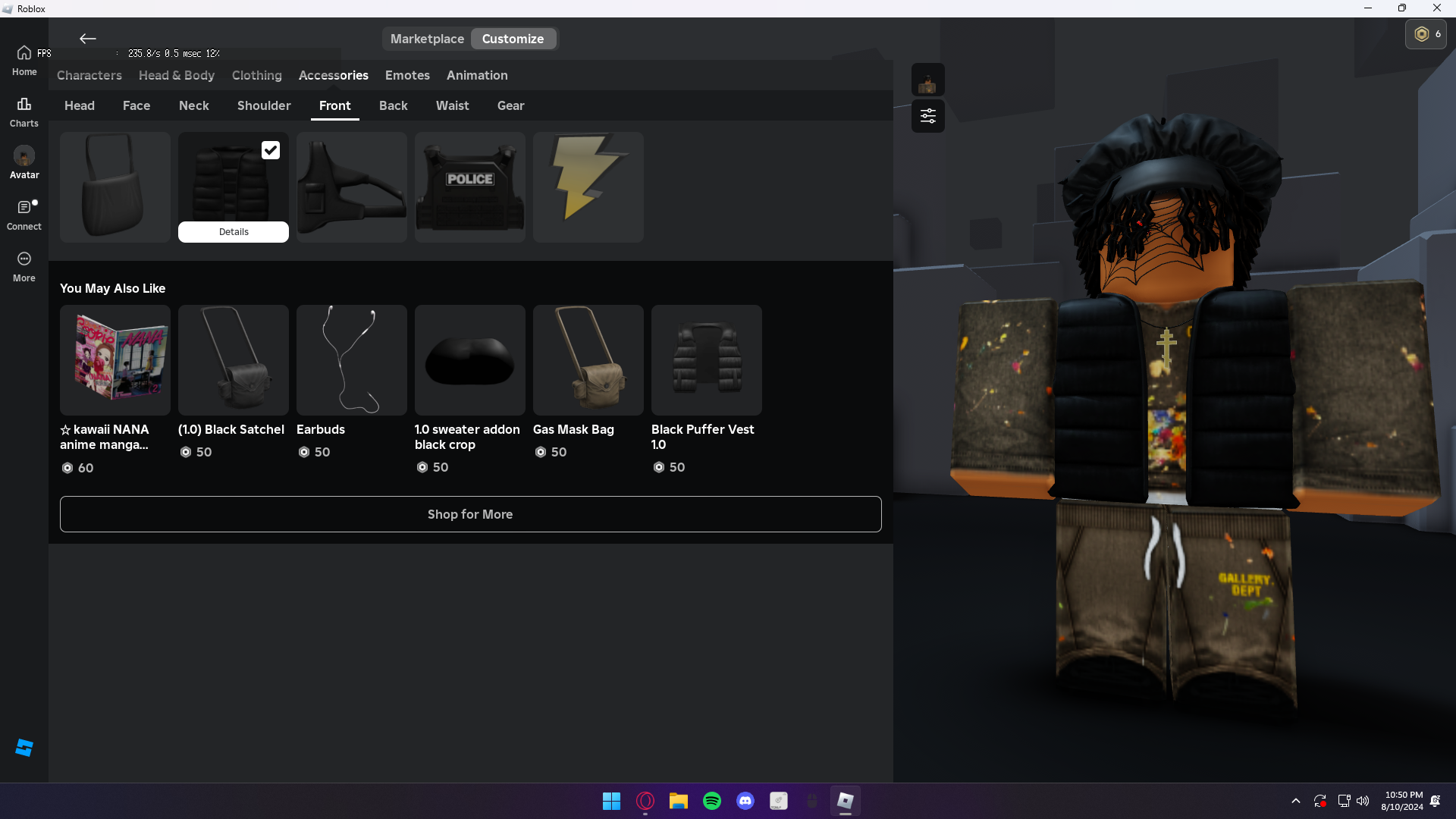Open Spotify from the taskbar
The image size is (1456, 819).
(x=712, y=801)
